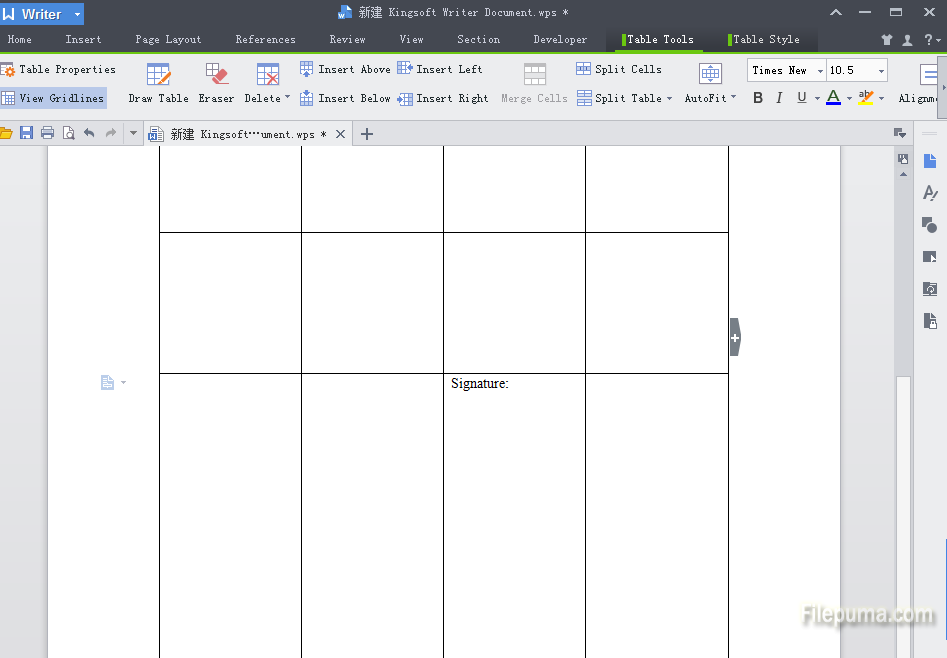Click the print icon in quick toolbar
The width and height of the screenshot is (947, 658).
tap(47, 133)
